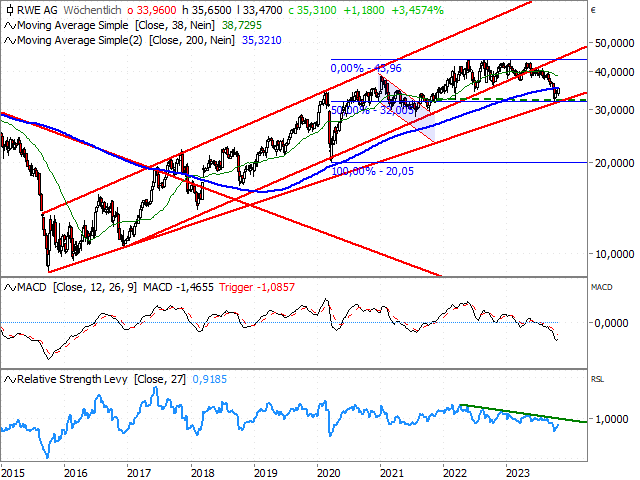The height and width of the screenshot is (480, 640).
Task: Click the Moving Average Simple(2) [Close, 200, Nein] label
Action: pyautogui.click(x=126, y=40)
